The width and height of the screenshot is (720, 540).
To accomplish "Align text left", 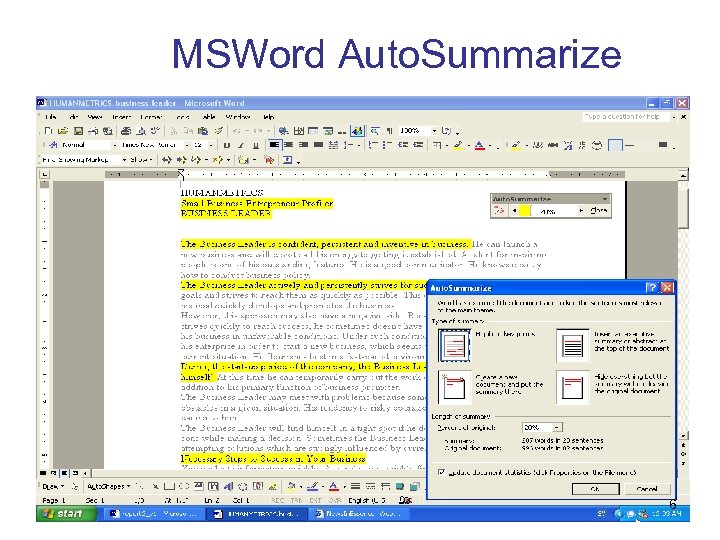I will coord(274,145).
